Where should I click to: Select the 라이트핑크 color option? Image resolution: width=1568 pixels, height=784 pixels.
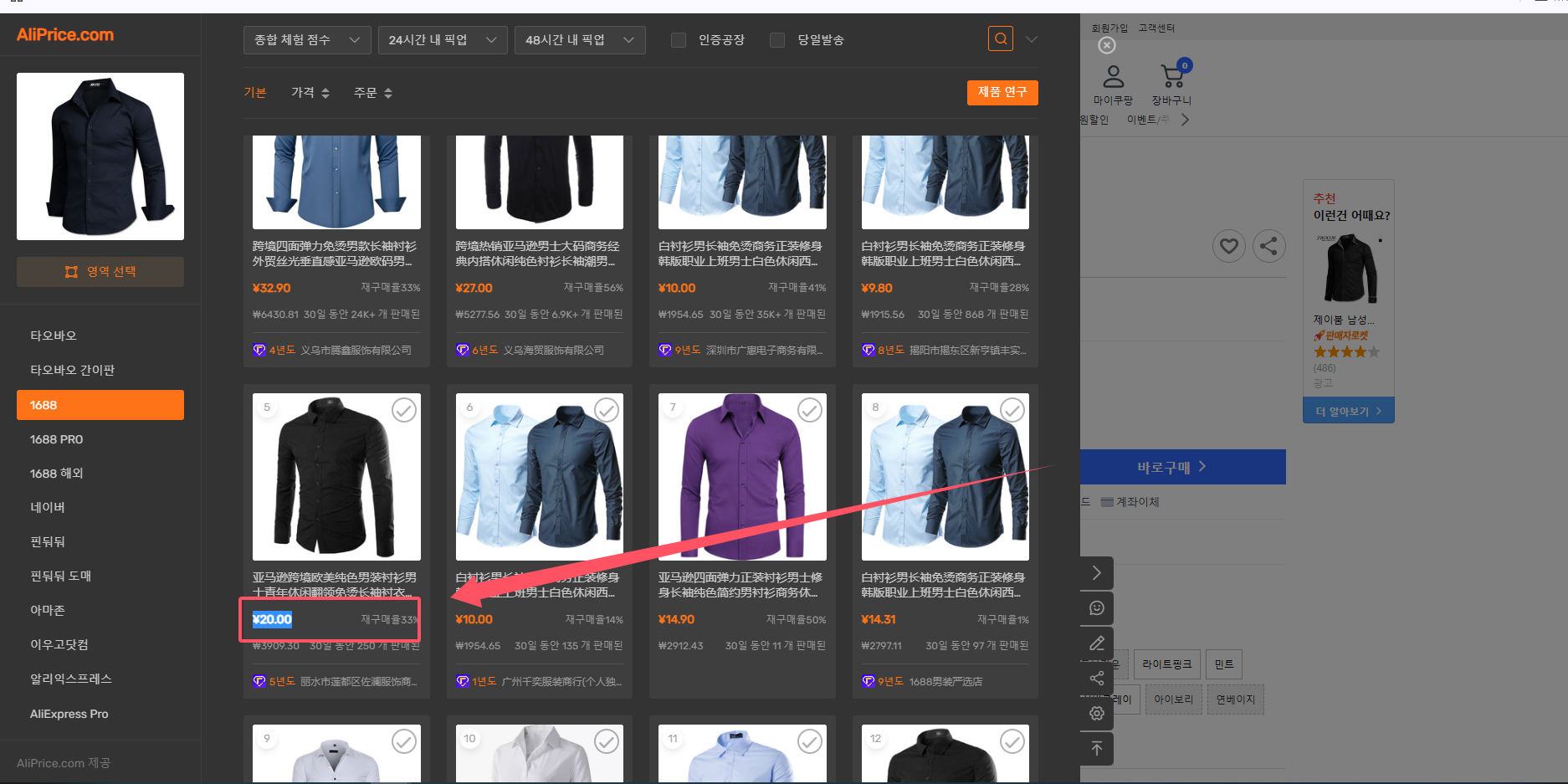coord(1167,664)
